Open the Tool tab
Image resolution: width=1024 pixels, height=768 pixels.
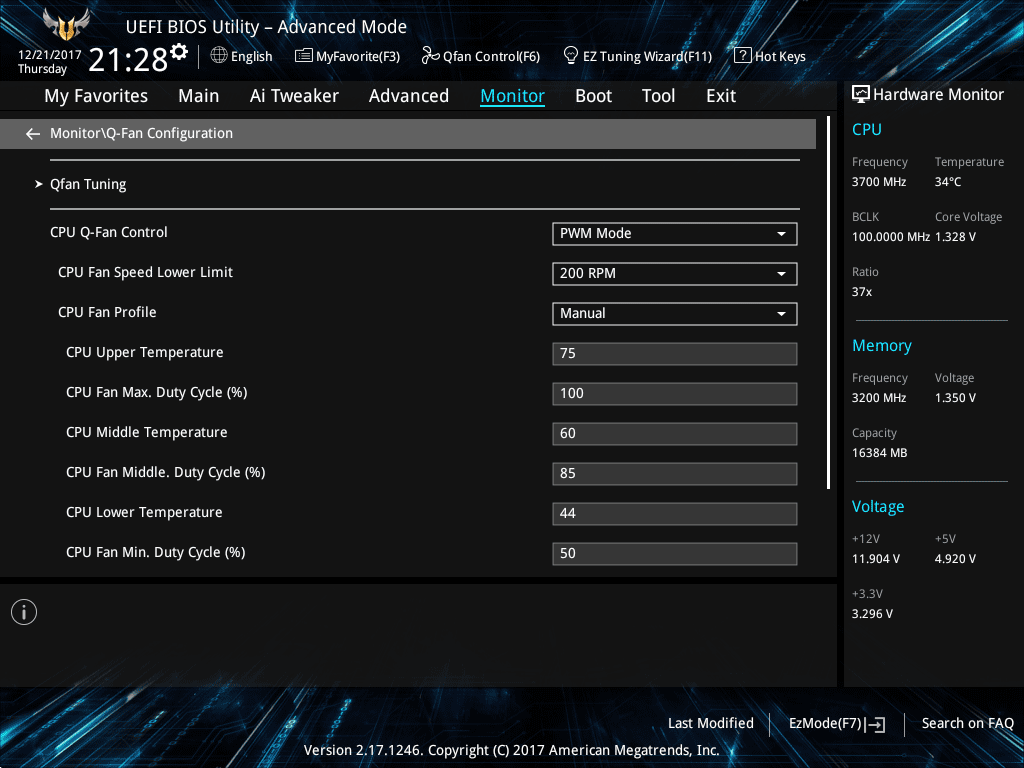[658, 96]
